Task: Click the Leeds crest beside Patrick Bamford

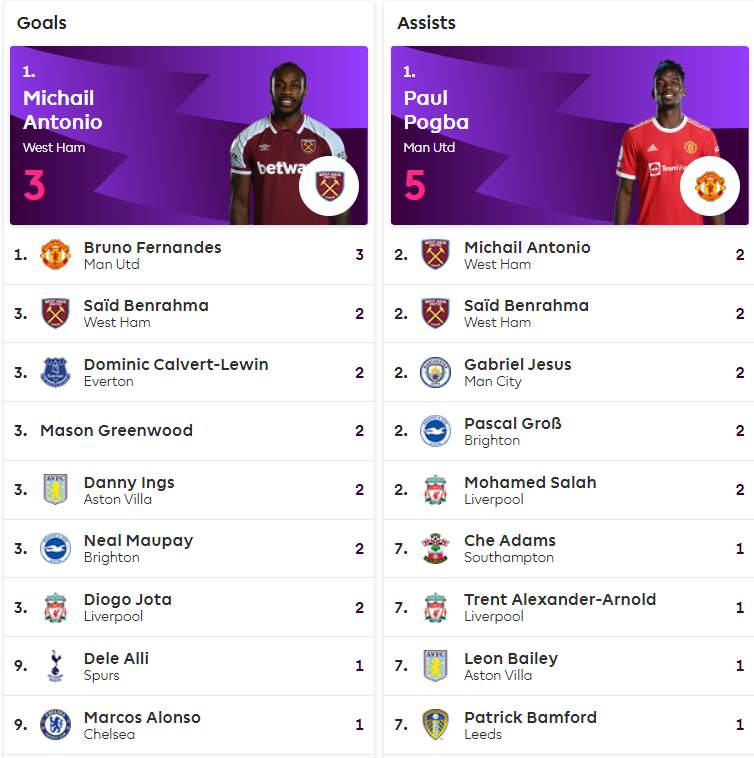Action: [x=435, y=725]
